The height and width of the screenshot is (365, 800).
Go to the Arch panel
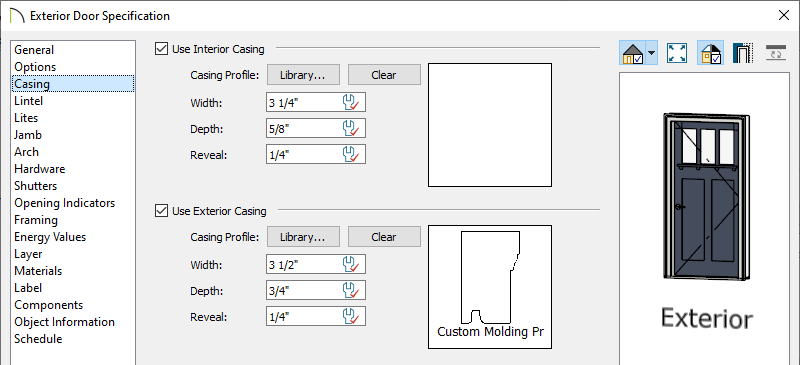pyautogui.click(x=27, y=152)
